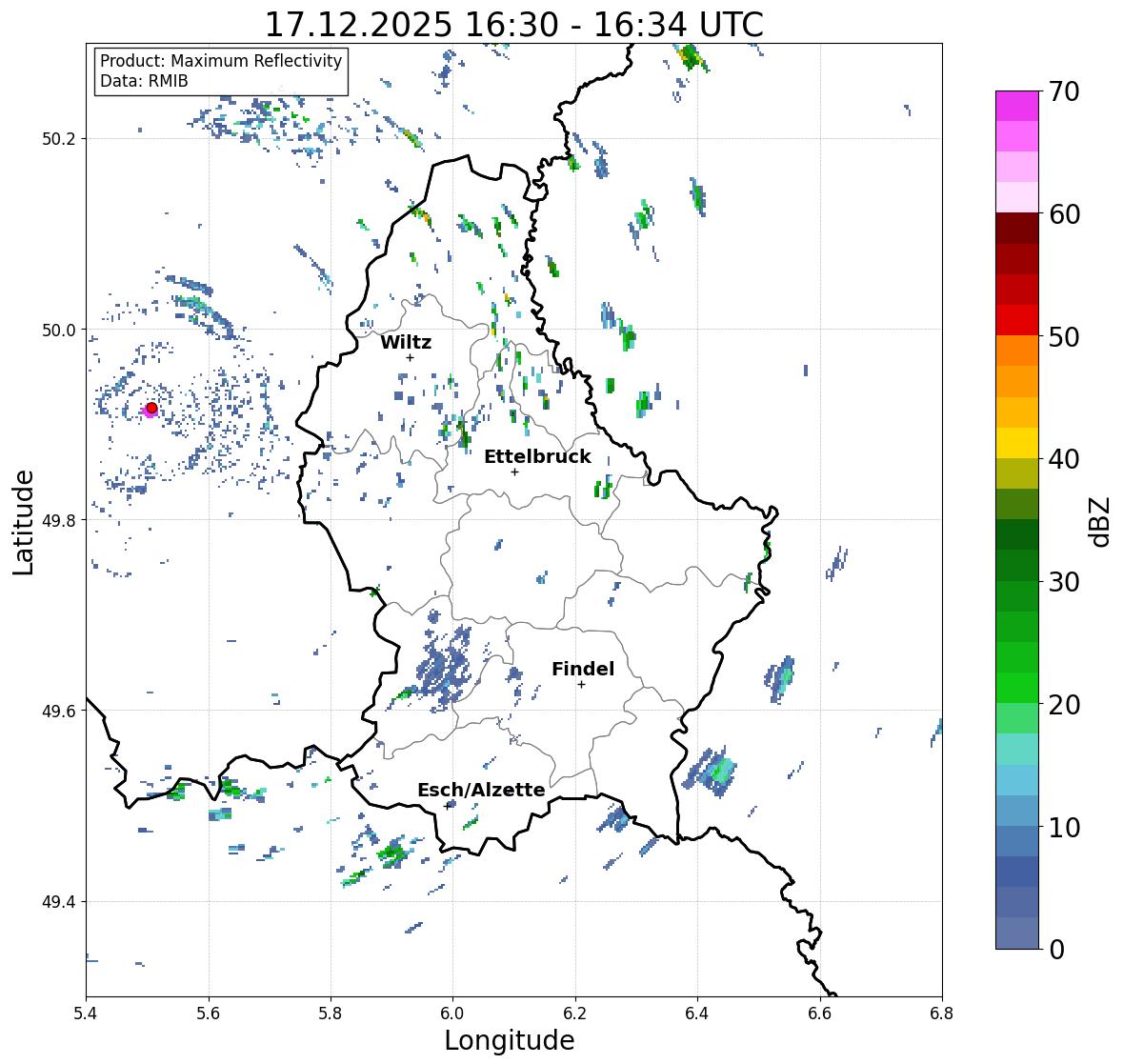Click the bright red 50 dBZ colorbar segment

coord(1017,321)
